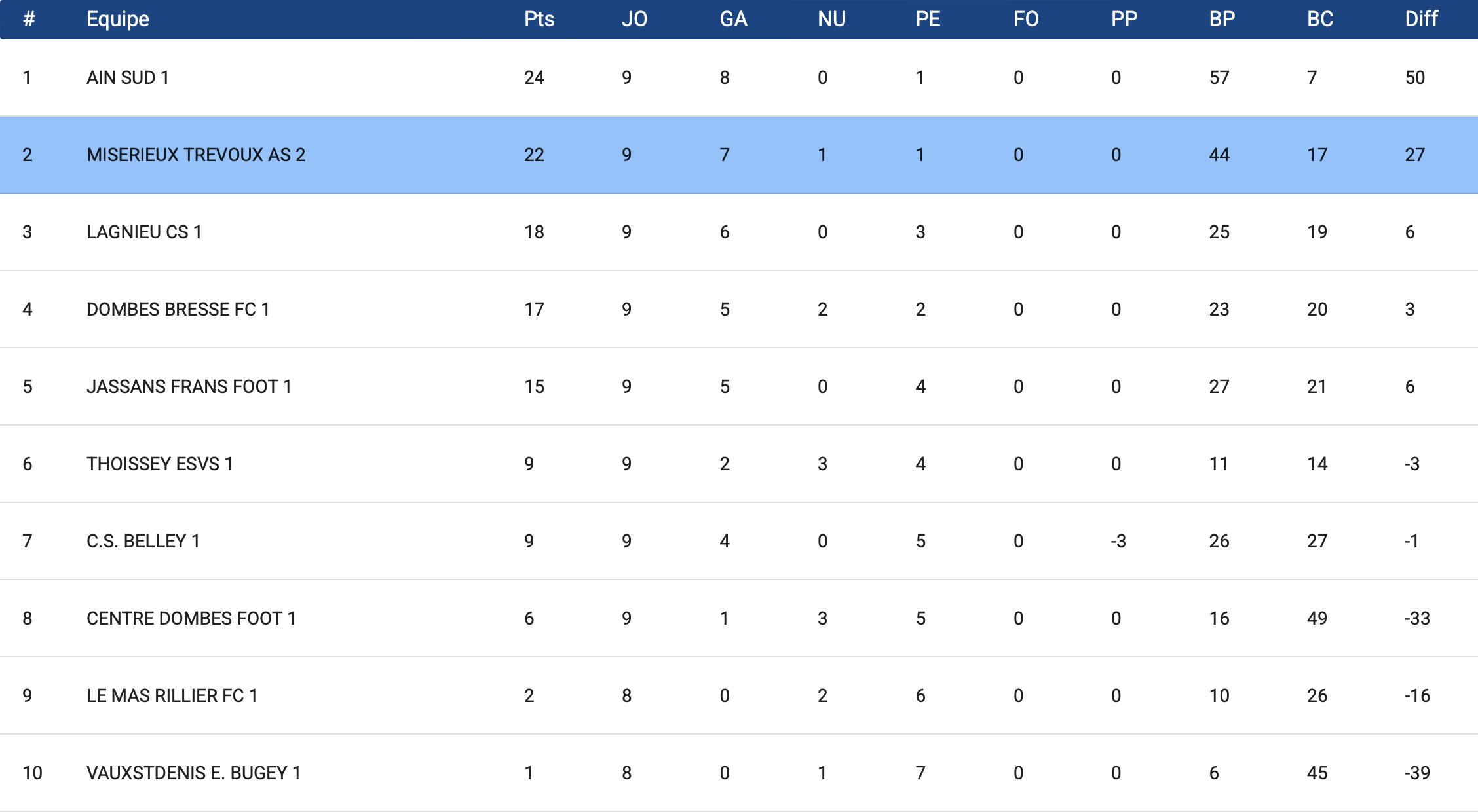Click the JO column header

click(634, 19)
